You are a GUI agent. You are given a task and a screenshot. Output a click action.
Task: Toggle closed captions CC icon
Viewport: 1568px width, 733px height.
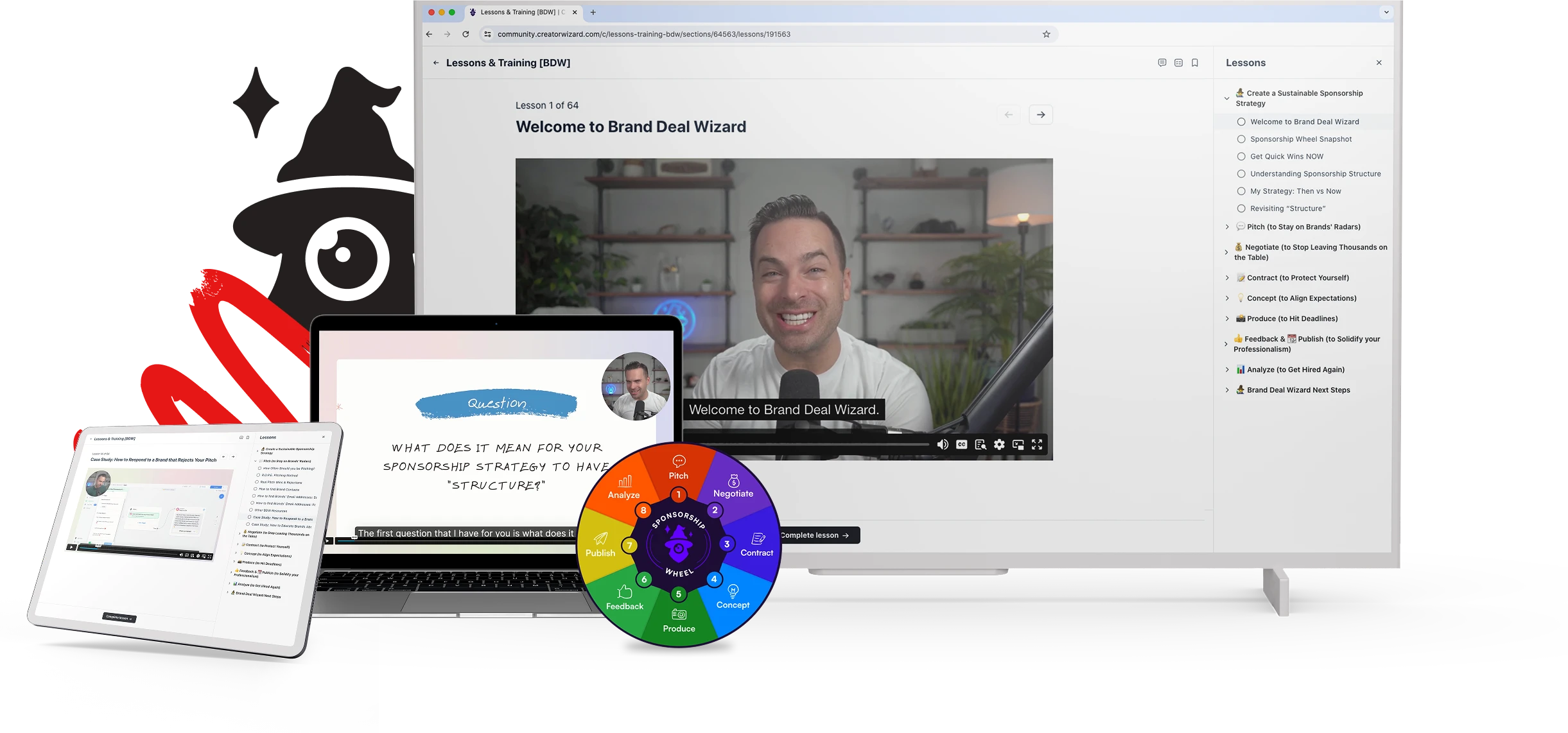[x=961, y=445]
